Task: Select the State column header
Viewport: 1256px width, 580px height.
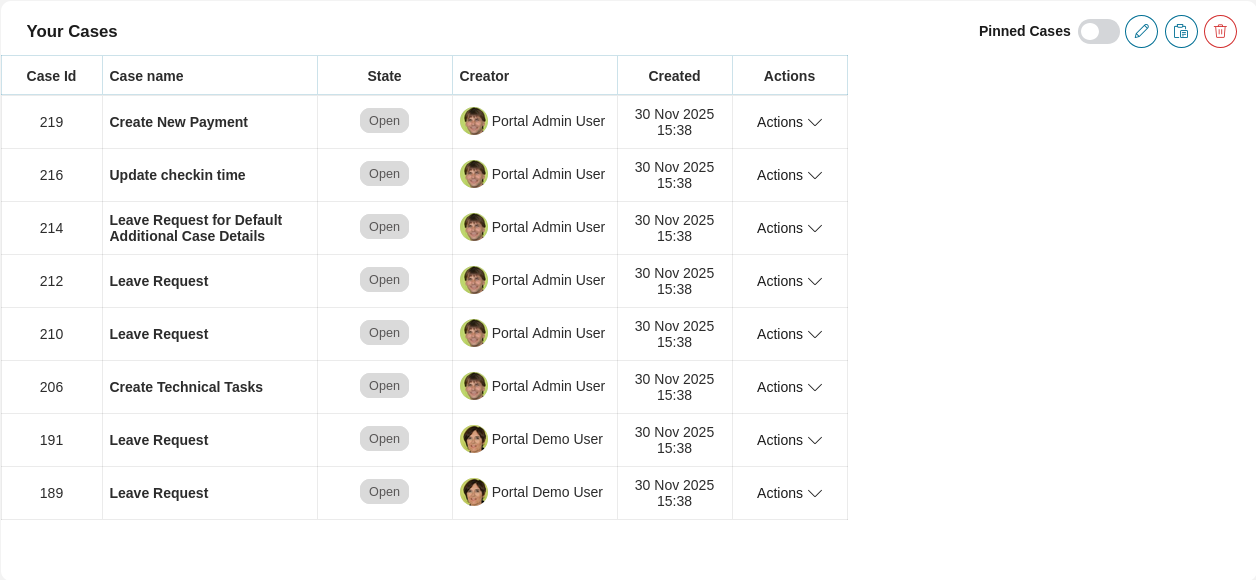Action: pyautogui.click(x=384, y=76)
